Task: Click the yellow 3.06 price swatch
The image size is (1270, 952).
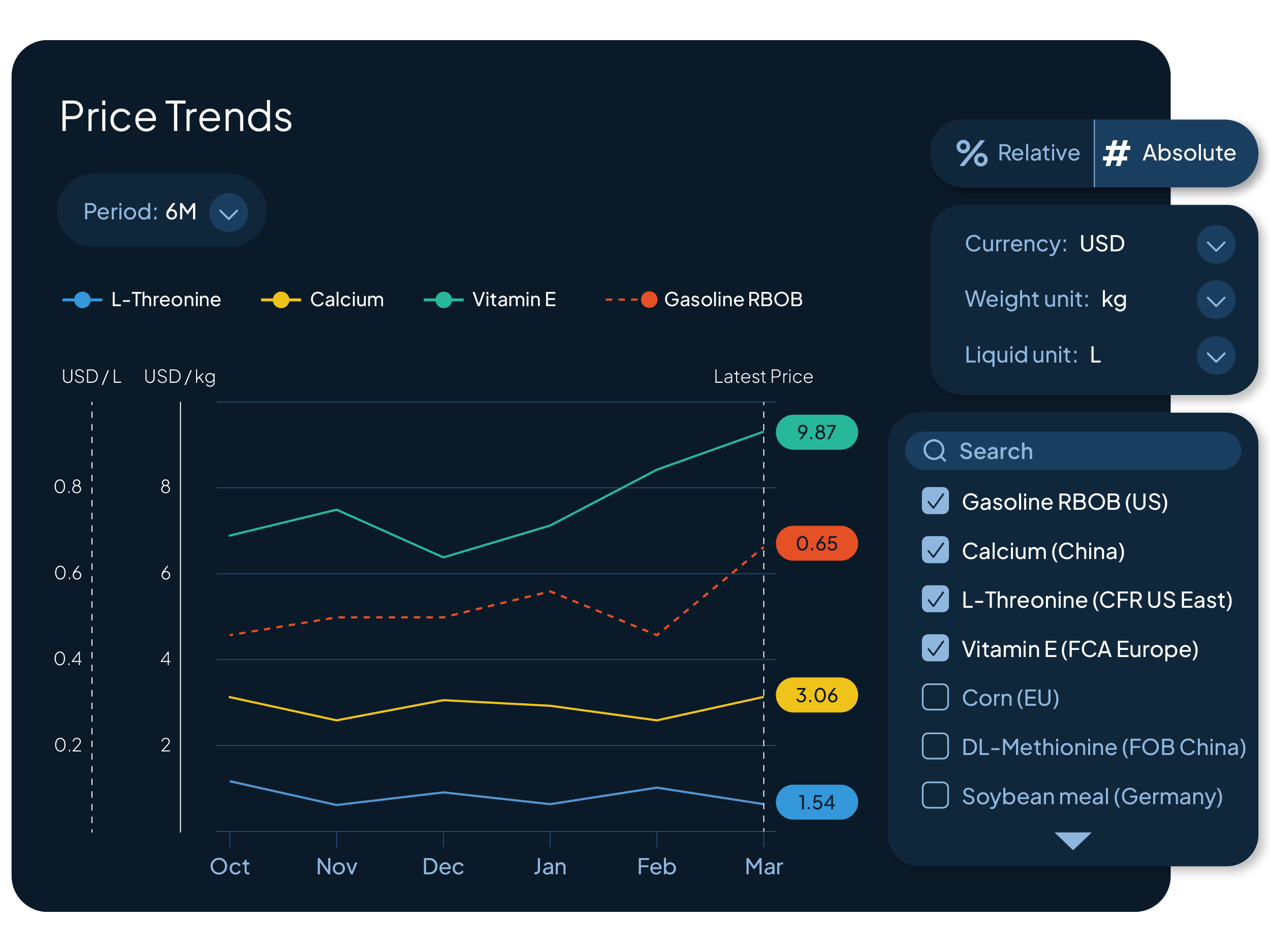Action: coord(816,695)
